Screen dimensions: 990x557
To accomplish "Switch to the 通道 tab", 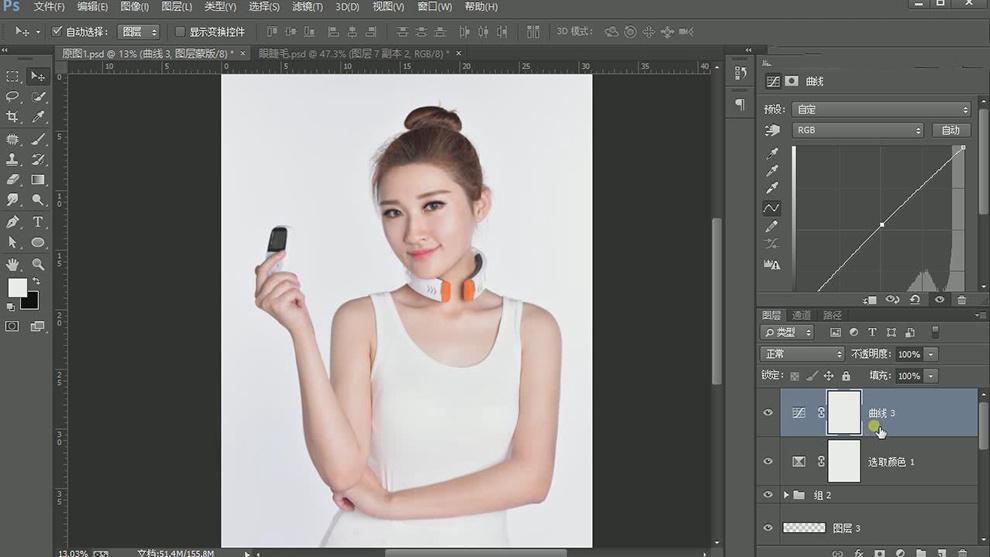I will pyautogui.click(x=801, y=315).
